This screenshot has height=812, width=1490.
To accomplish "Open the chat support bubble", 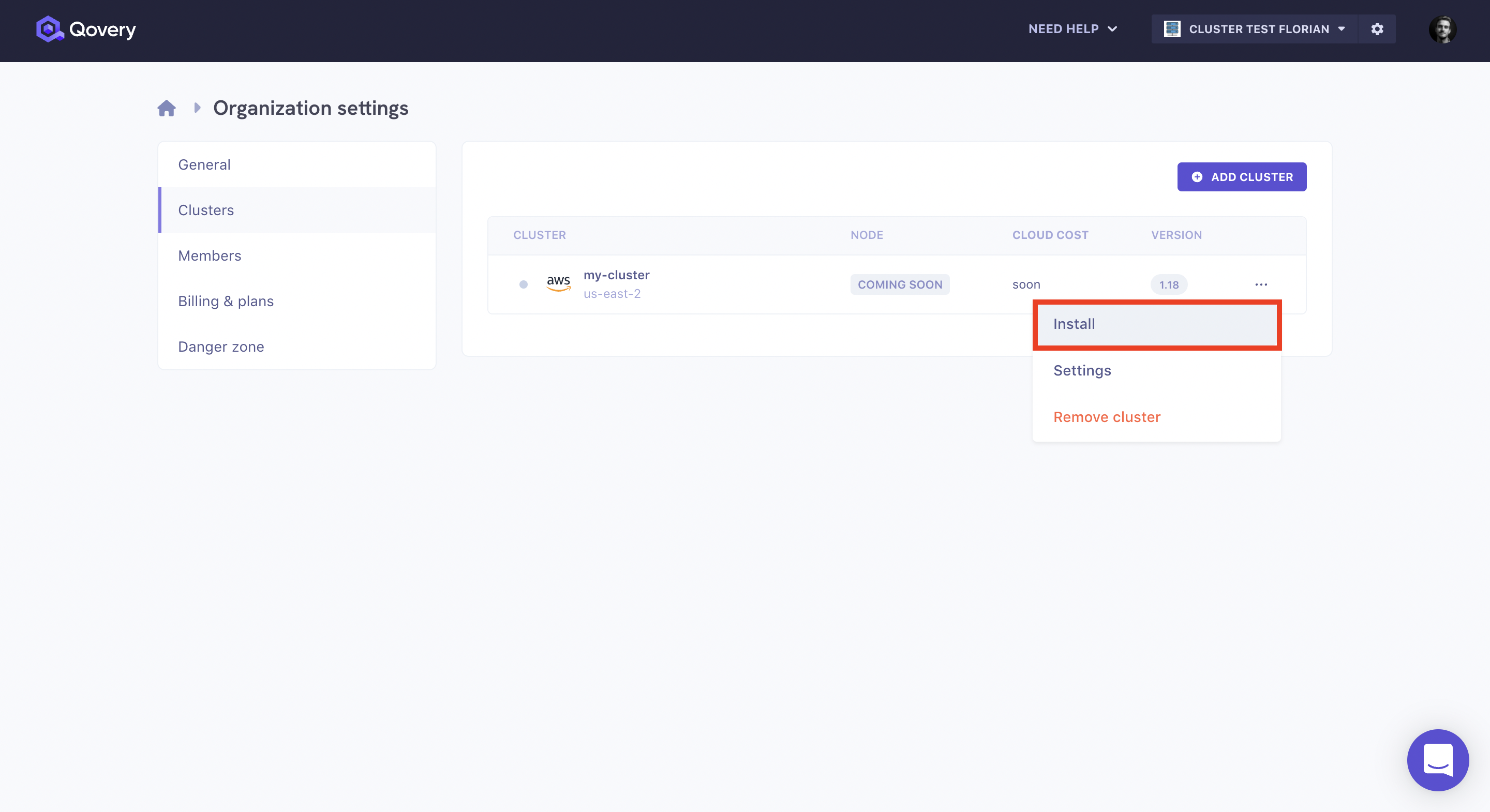I will pyautogui.click(x=1438, y=759).
